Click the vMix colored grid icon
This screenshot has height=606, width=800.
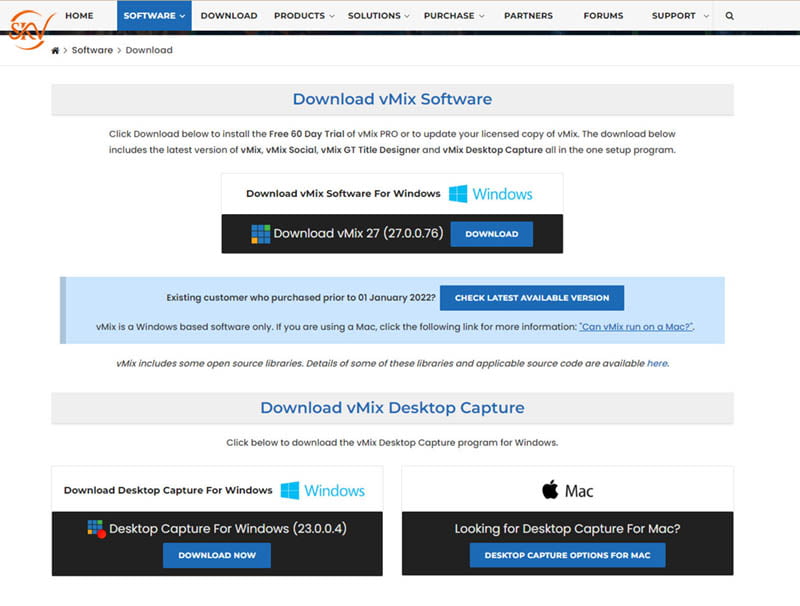point(260,234)
